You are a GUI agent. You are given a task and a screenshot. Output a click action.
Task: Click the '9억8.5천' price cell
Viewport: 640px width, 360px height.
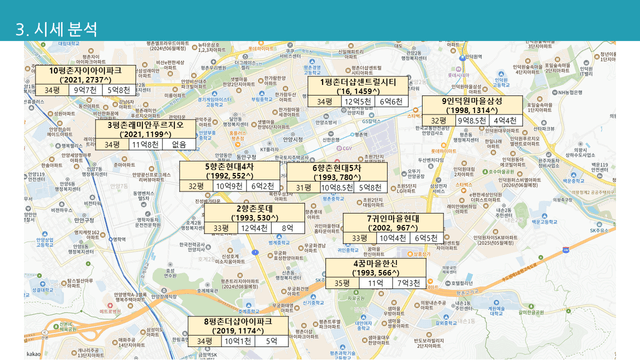472,120
